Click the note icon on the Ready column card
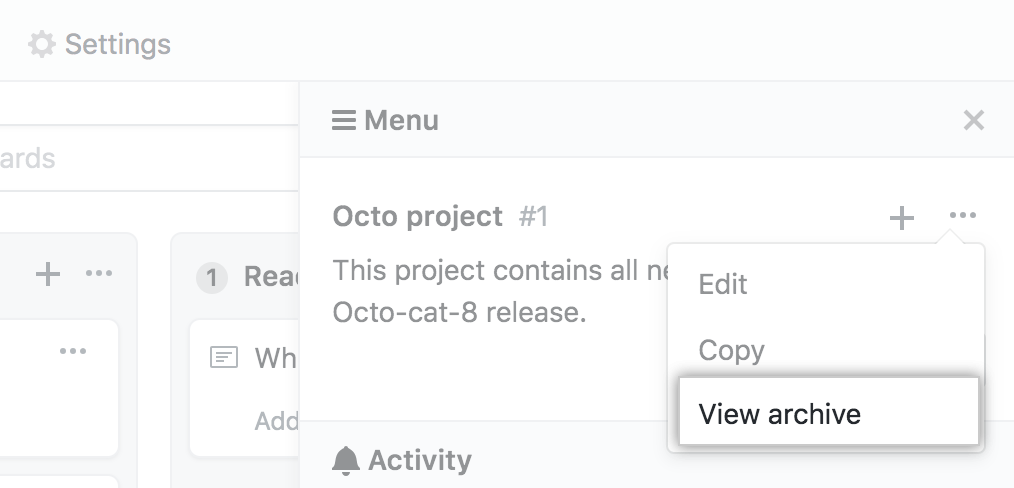This screenshot has width=1014, height=488. point(224,357)
